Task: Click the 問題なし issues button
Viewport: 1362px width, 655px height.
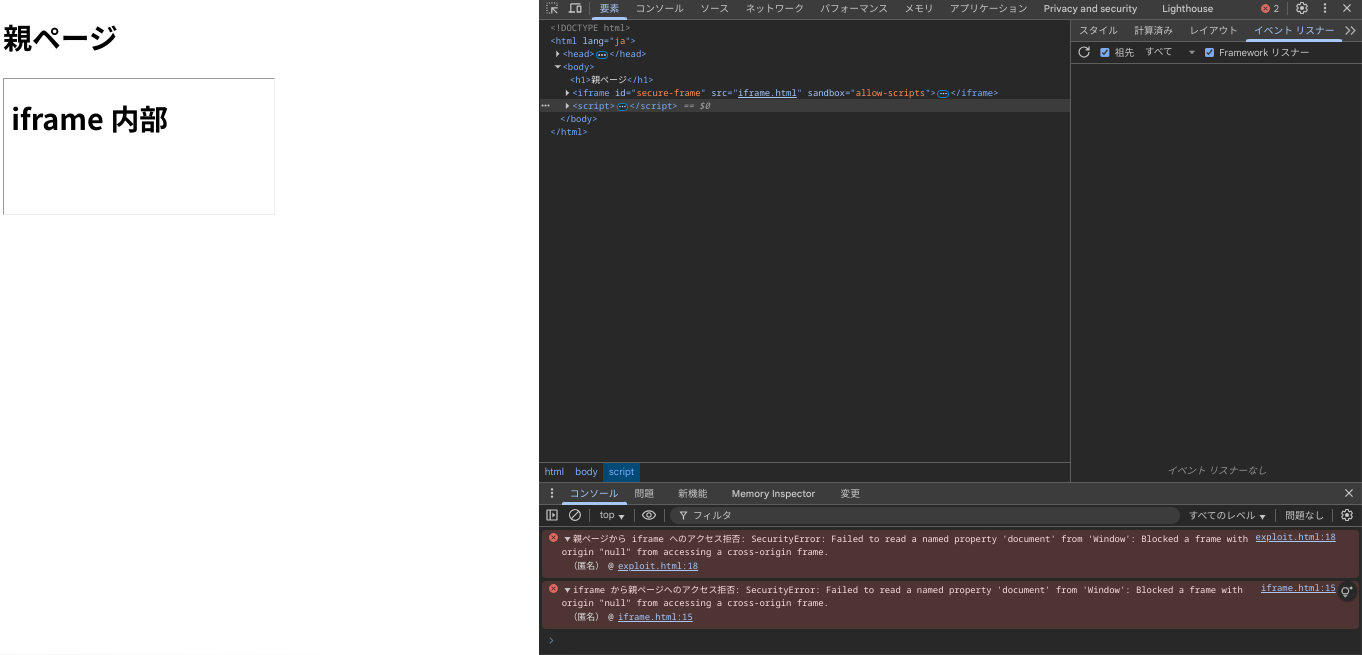Action: click(x=1304, y=515)
